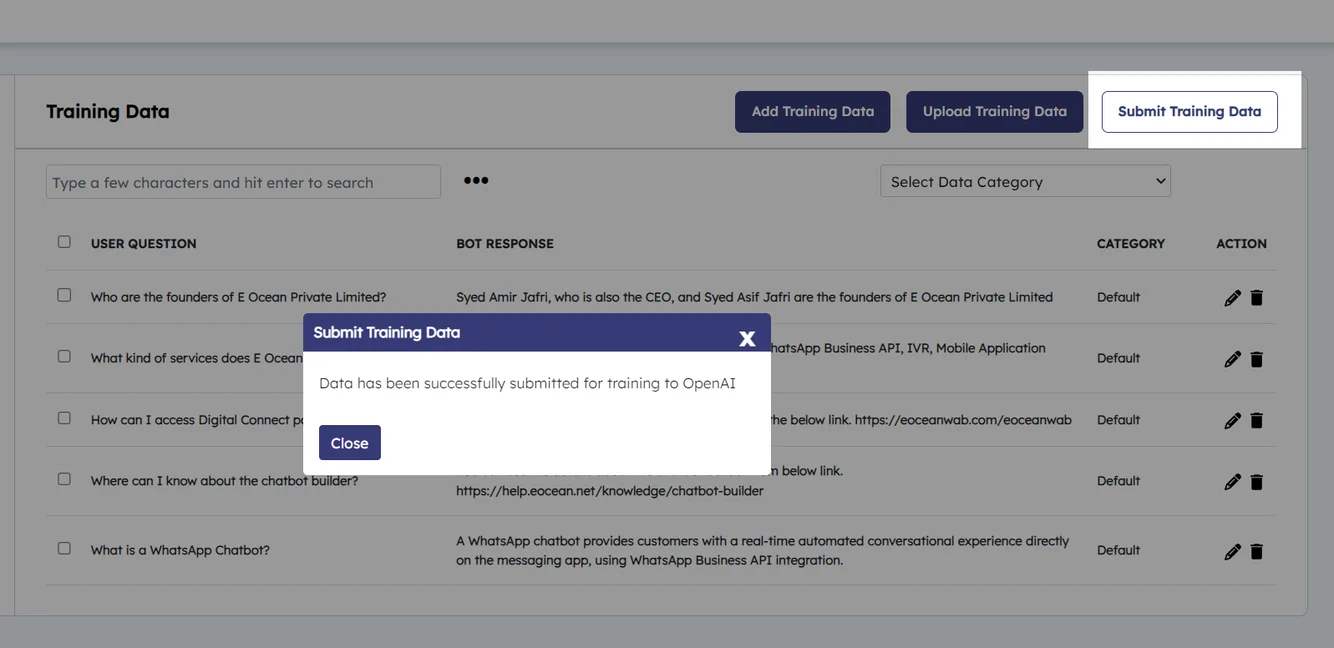Click the Close button in the dialog
Image resolution: width=1334 pixels, height=648 pixels.
click(349, 443)
